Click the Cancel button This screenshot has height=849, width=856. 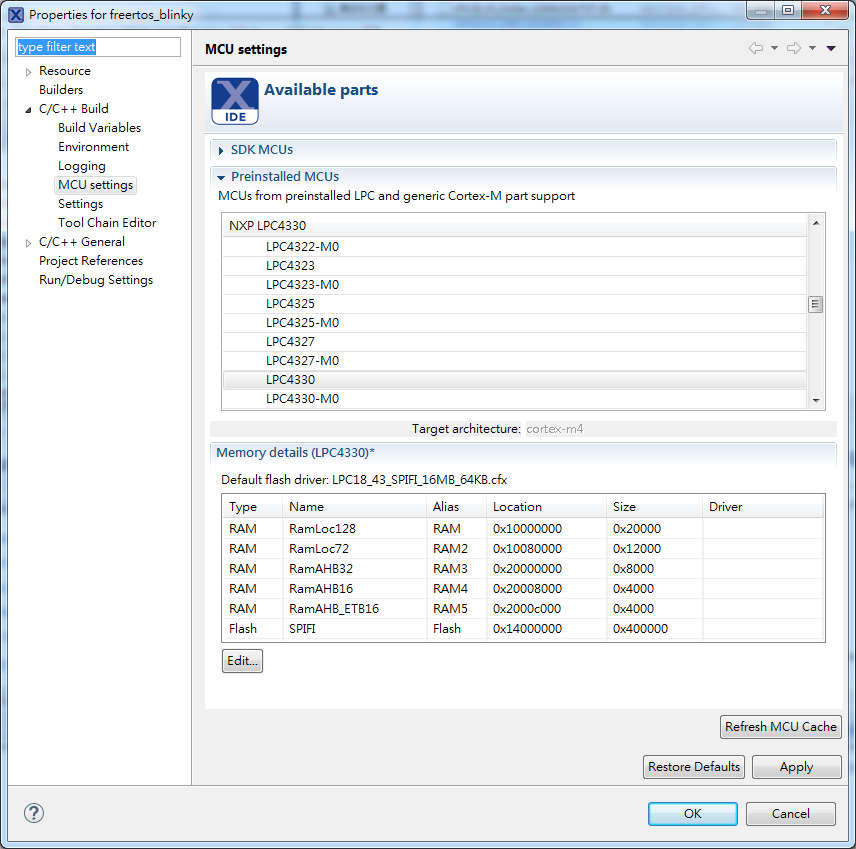tap(790, 814)
